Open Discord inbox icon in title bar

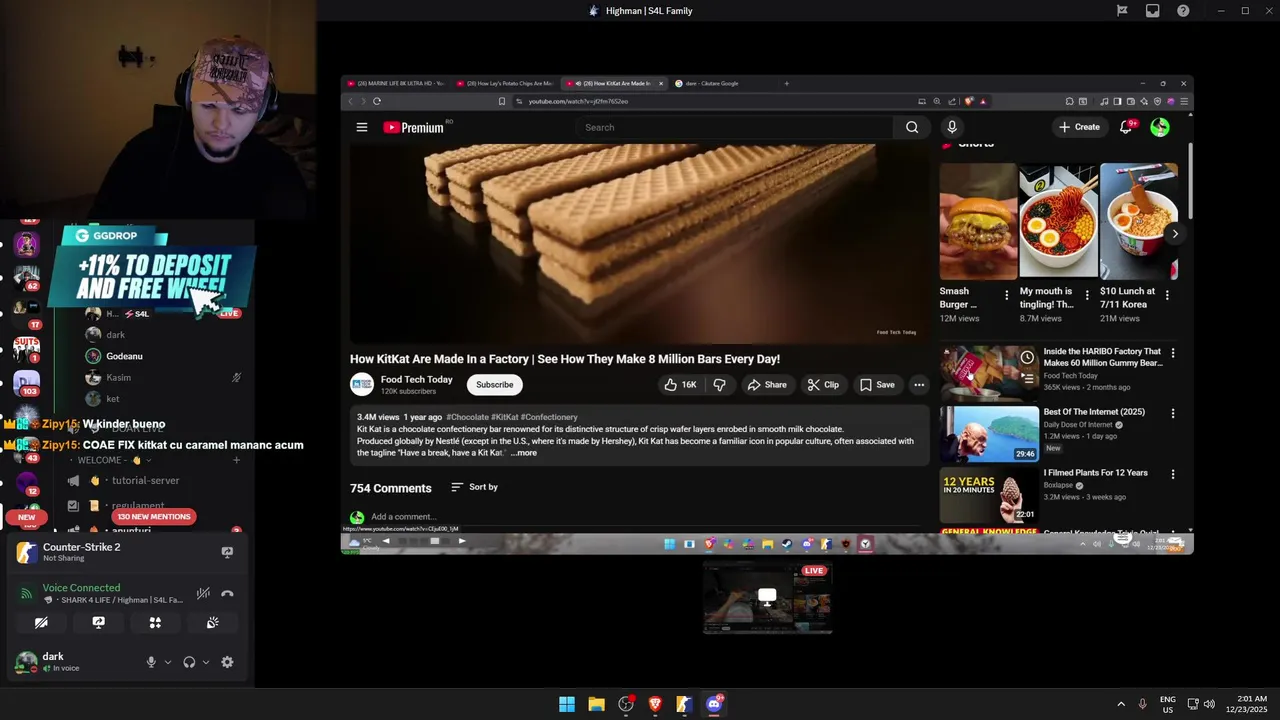tap(1152, 11)
